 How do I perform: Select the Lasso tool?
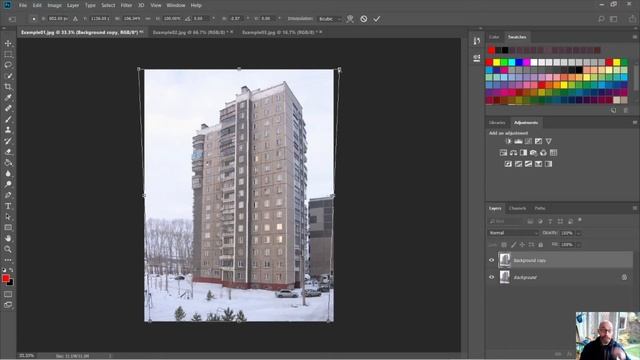[8, 65]
